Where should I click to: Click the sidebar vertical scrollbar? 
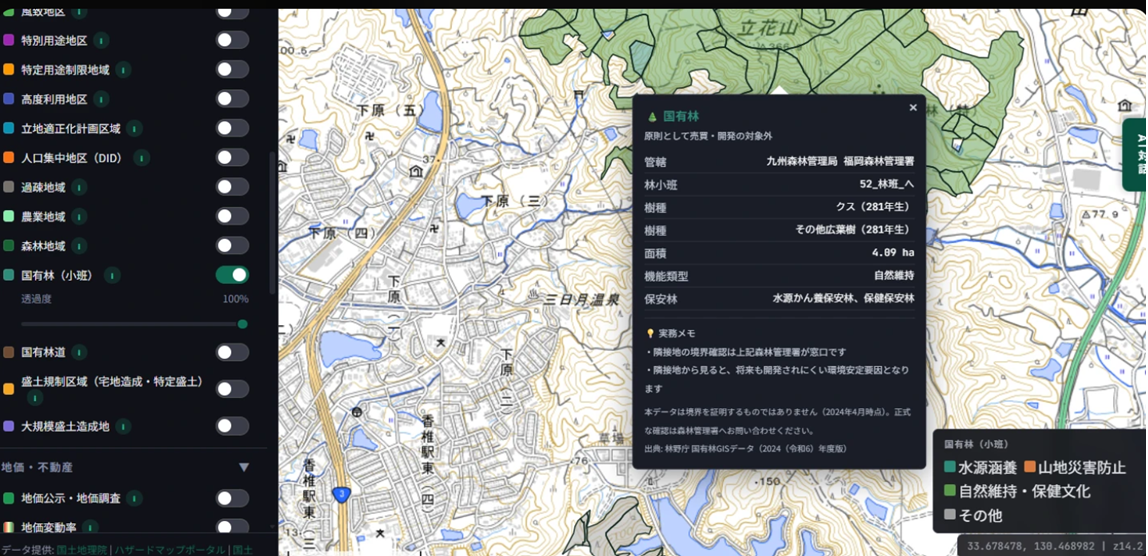[x=272, y=222]
